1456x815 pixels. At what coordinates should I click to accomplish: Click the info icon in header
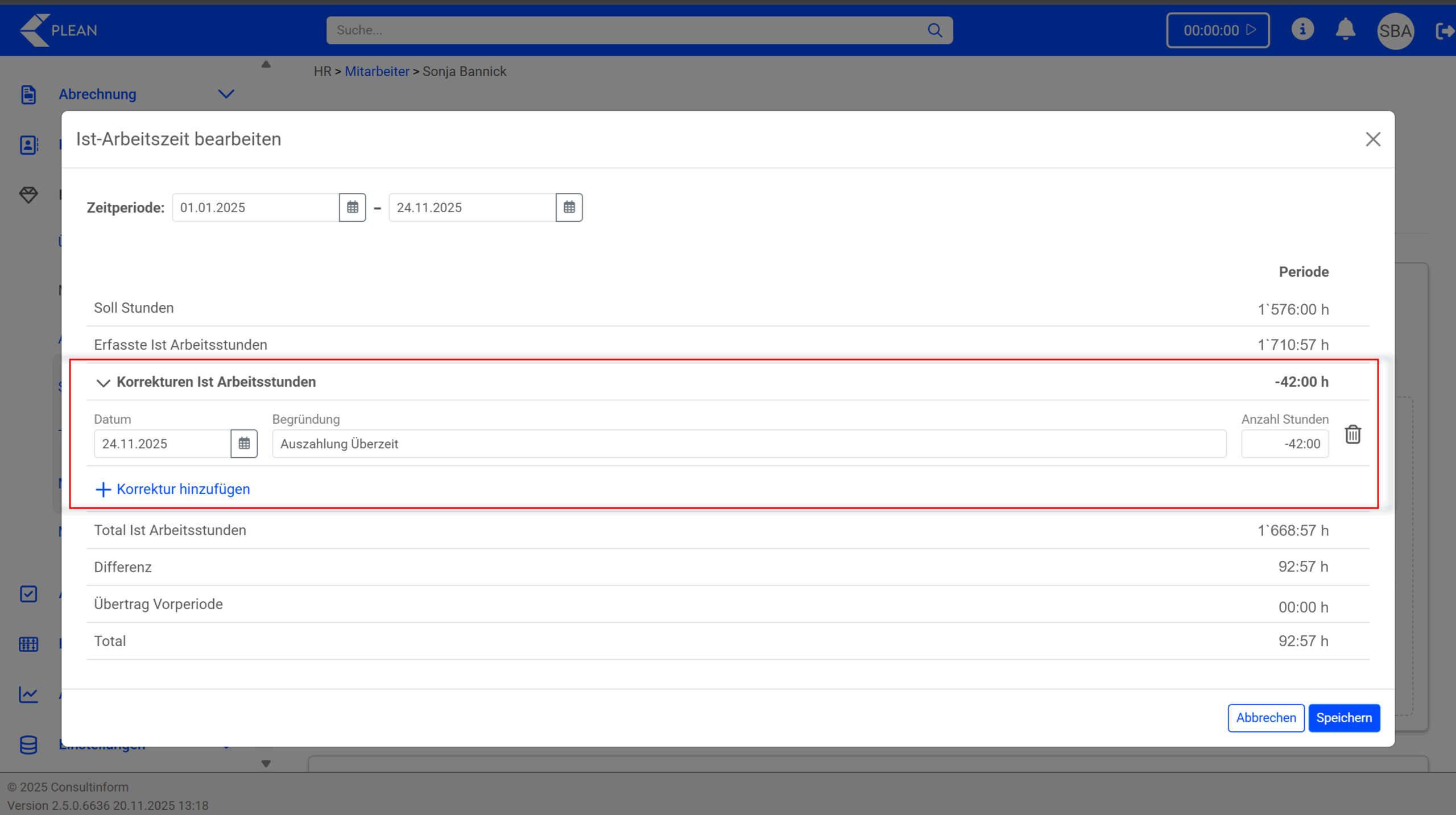[1302, 30]
